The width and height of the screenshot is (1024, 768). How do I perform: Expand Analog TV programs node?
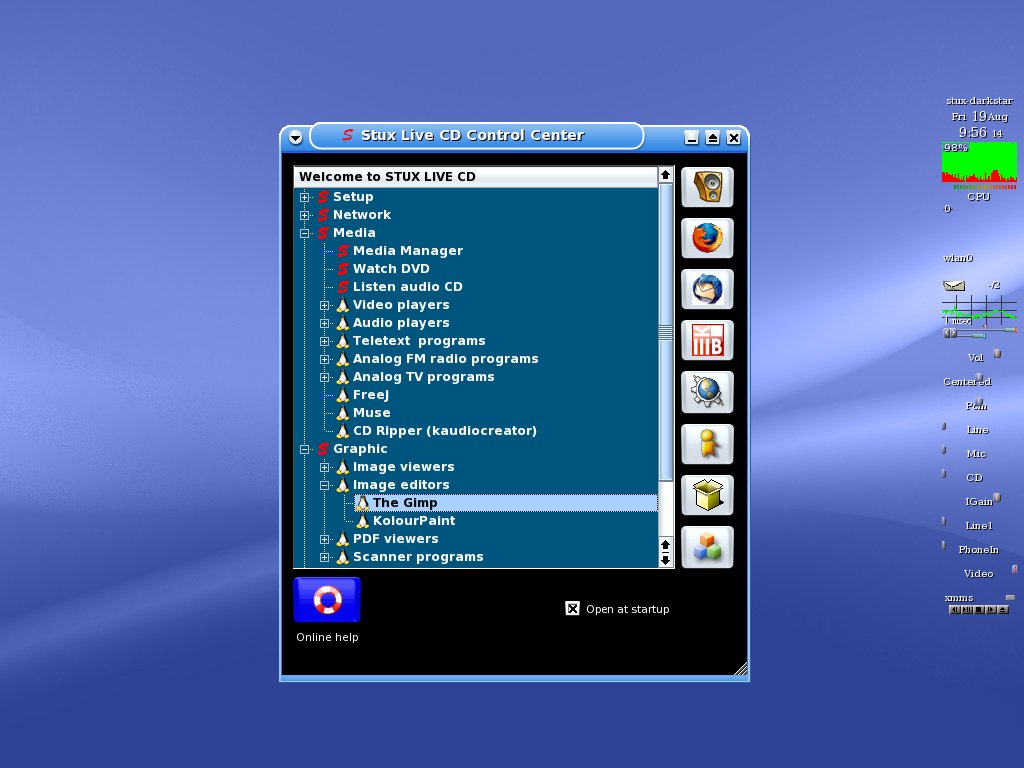tap(325, 377)
